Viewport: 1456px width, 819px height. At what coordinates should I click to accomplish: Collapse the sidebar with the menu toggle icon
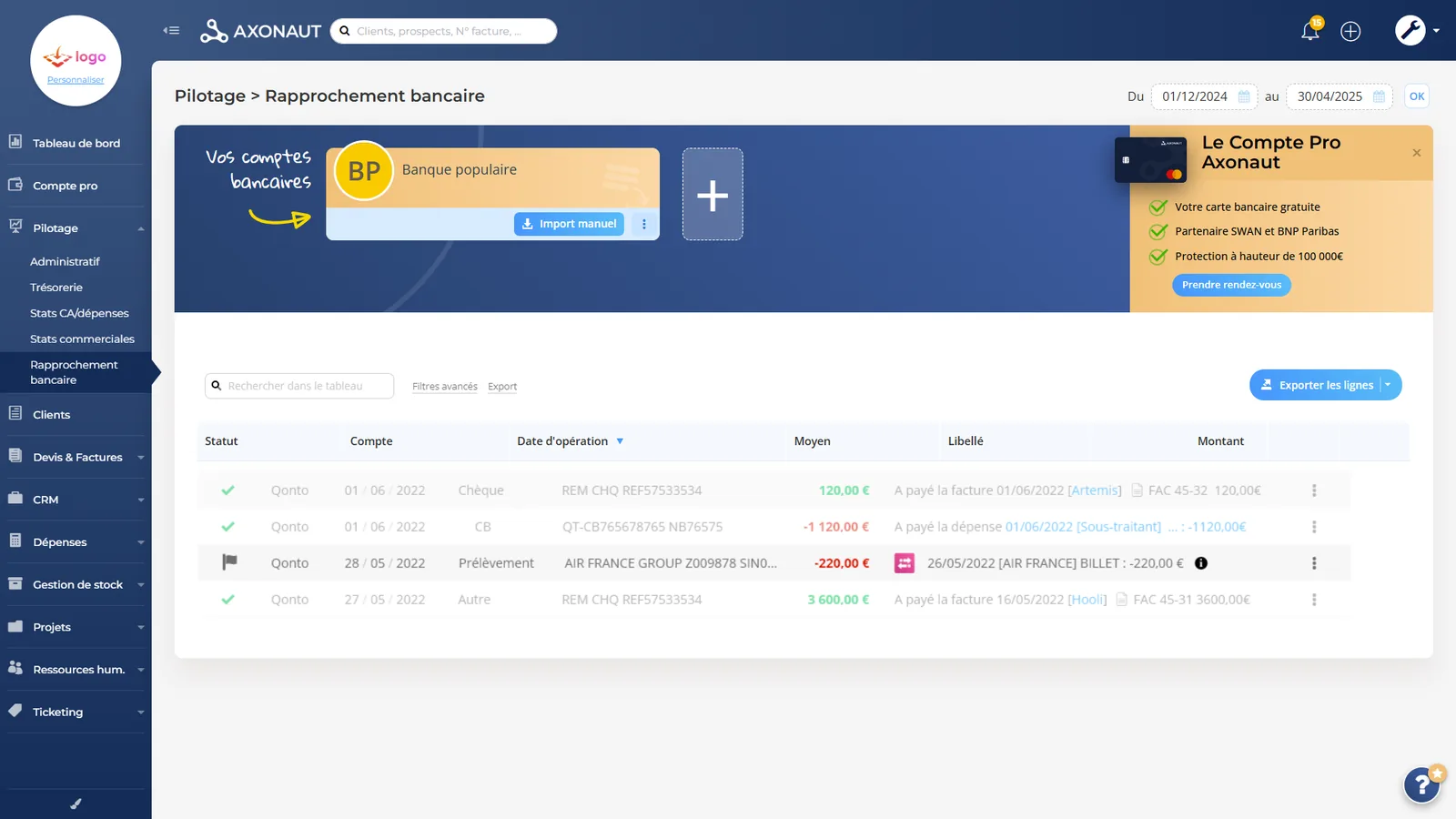coord(171,31)
